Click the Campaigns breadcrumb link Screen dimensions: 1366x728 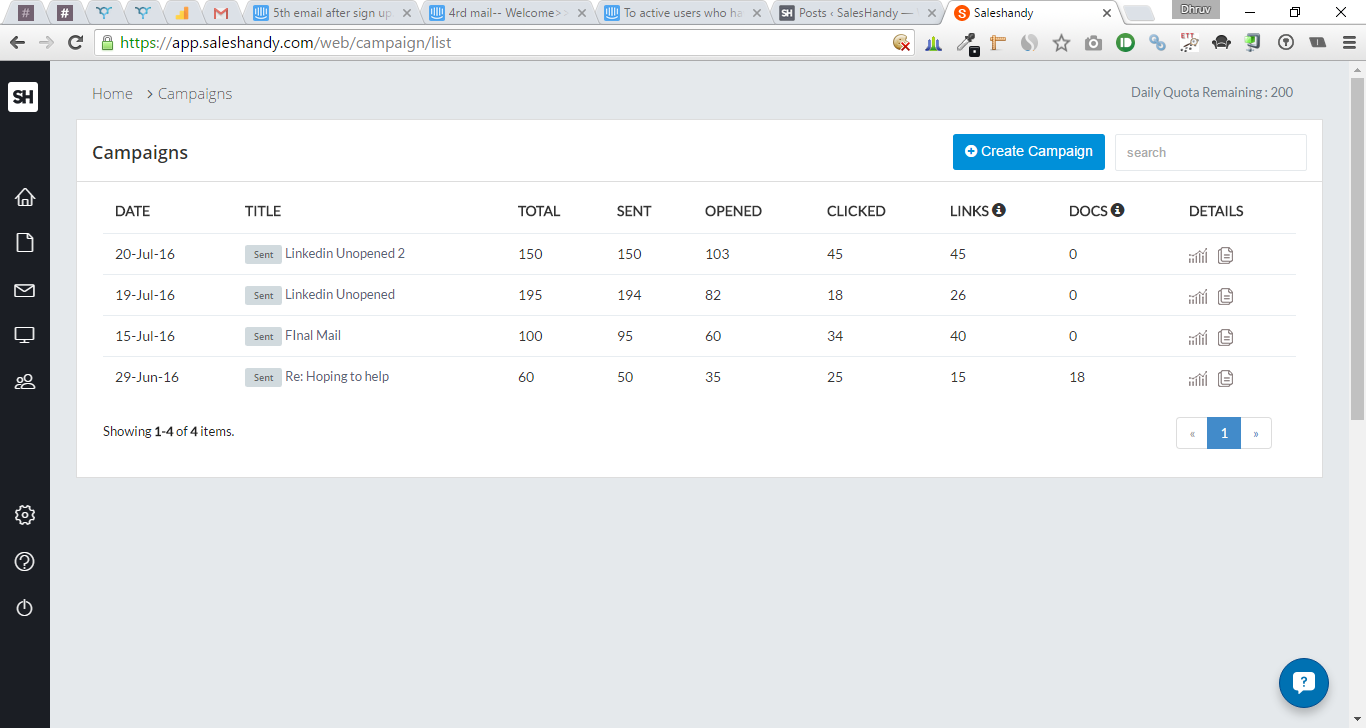tap(195, 93)
